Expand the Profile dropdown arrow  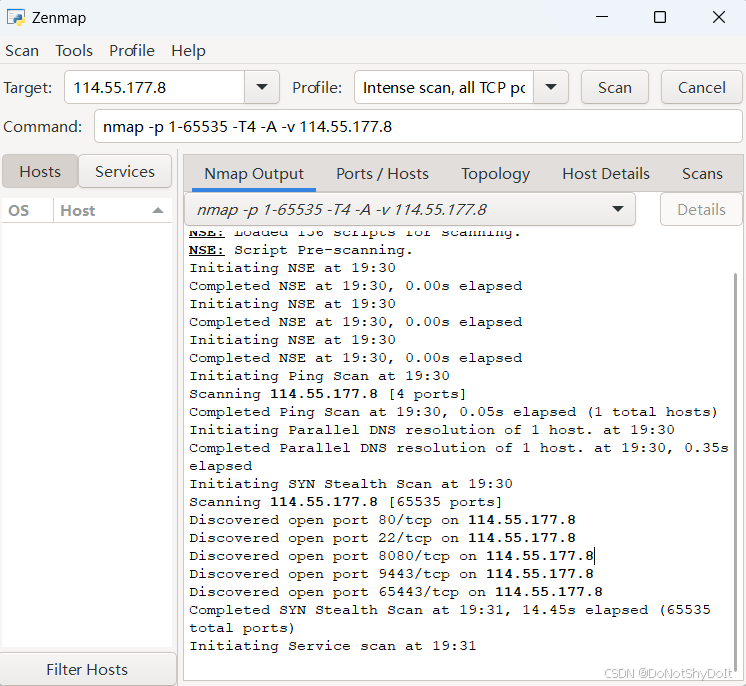click(551, 88)
